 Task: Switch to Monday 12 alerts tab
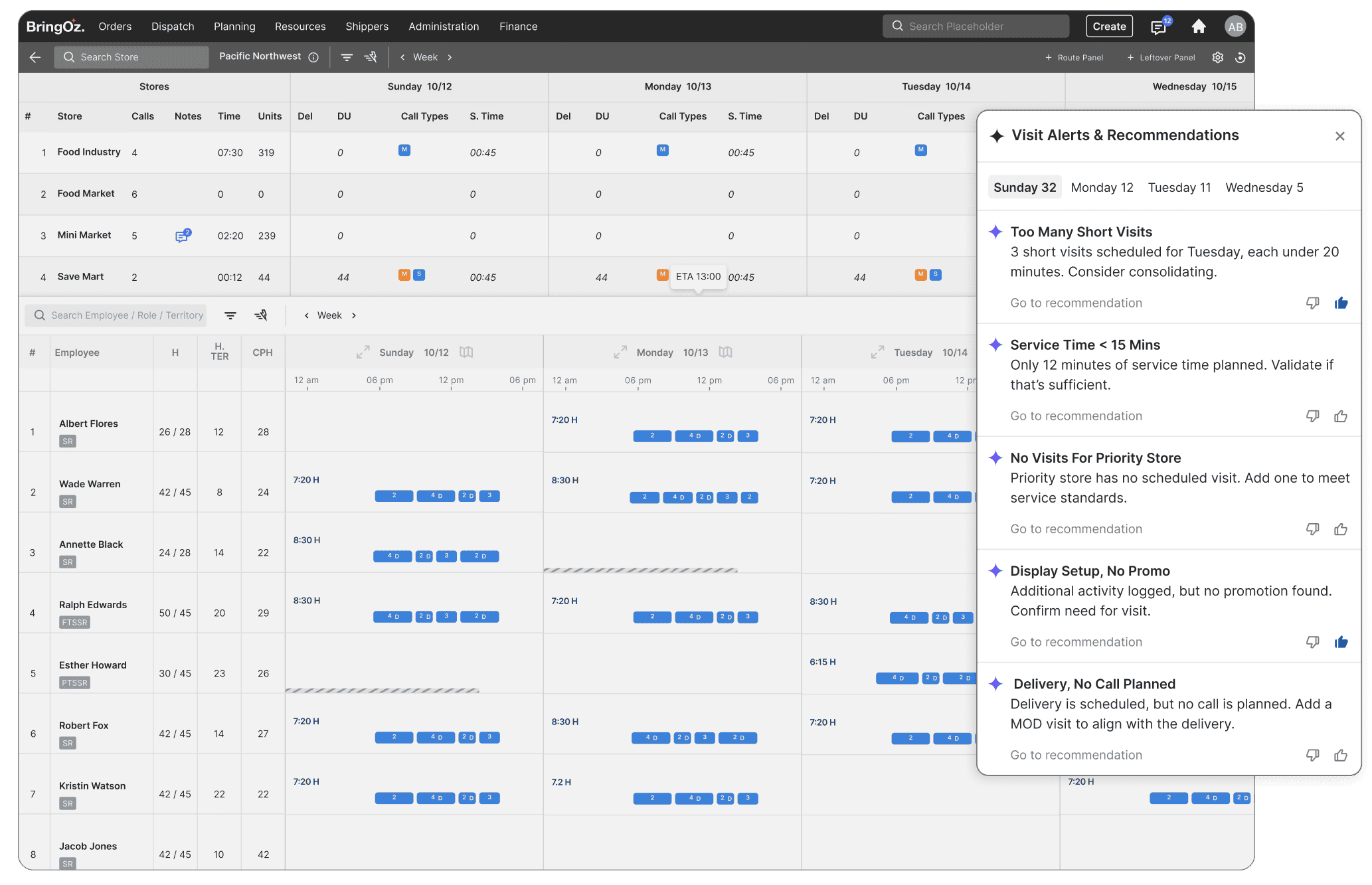pos(1102,188)
